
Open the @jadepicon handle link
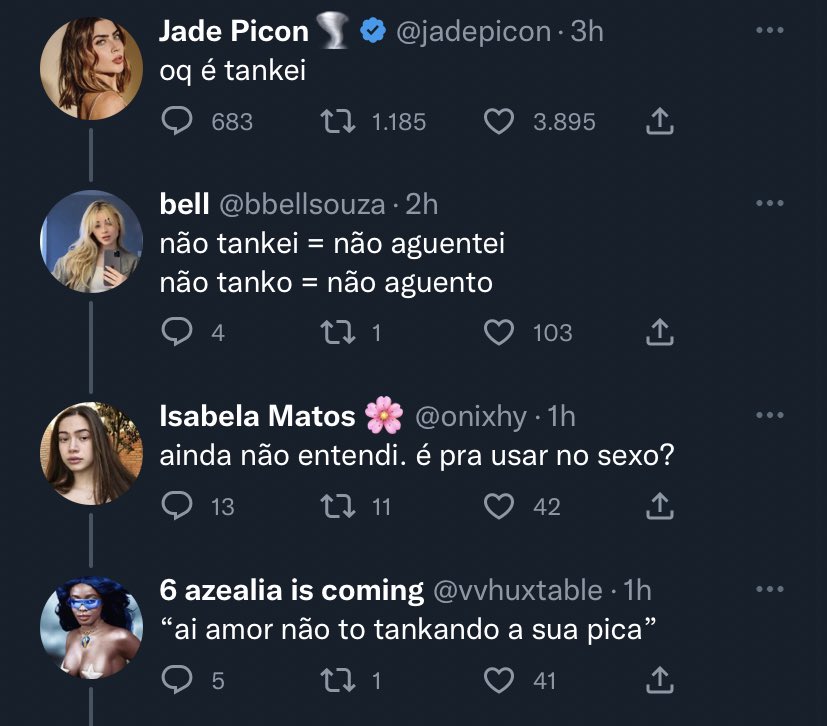[x=473, y=32]
